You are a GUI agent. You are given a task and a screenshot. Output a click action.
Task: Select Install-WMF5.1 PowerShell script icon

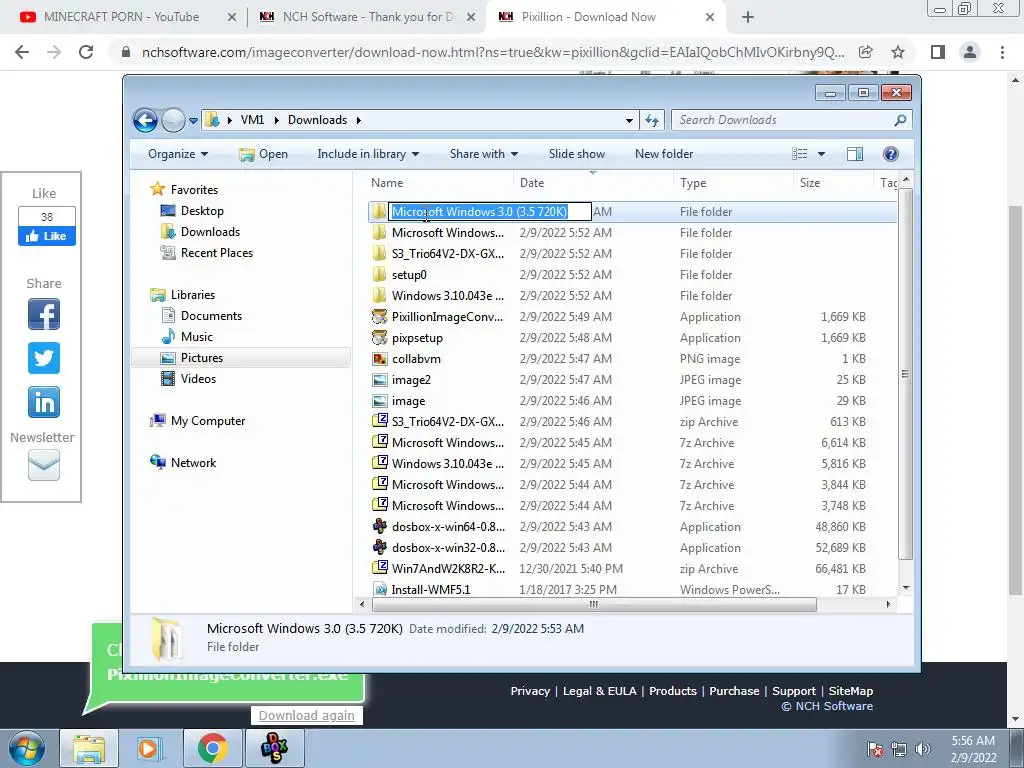click(379, 589)
